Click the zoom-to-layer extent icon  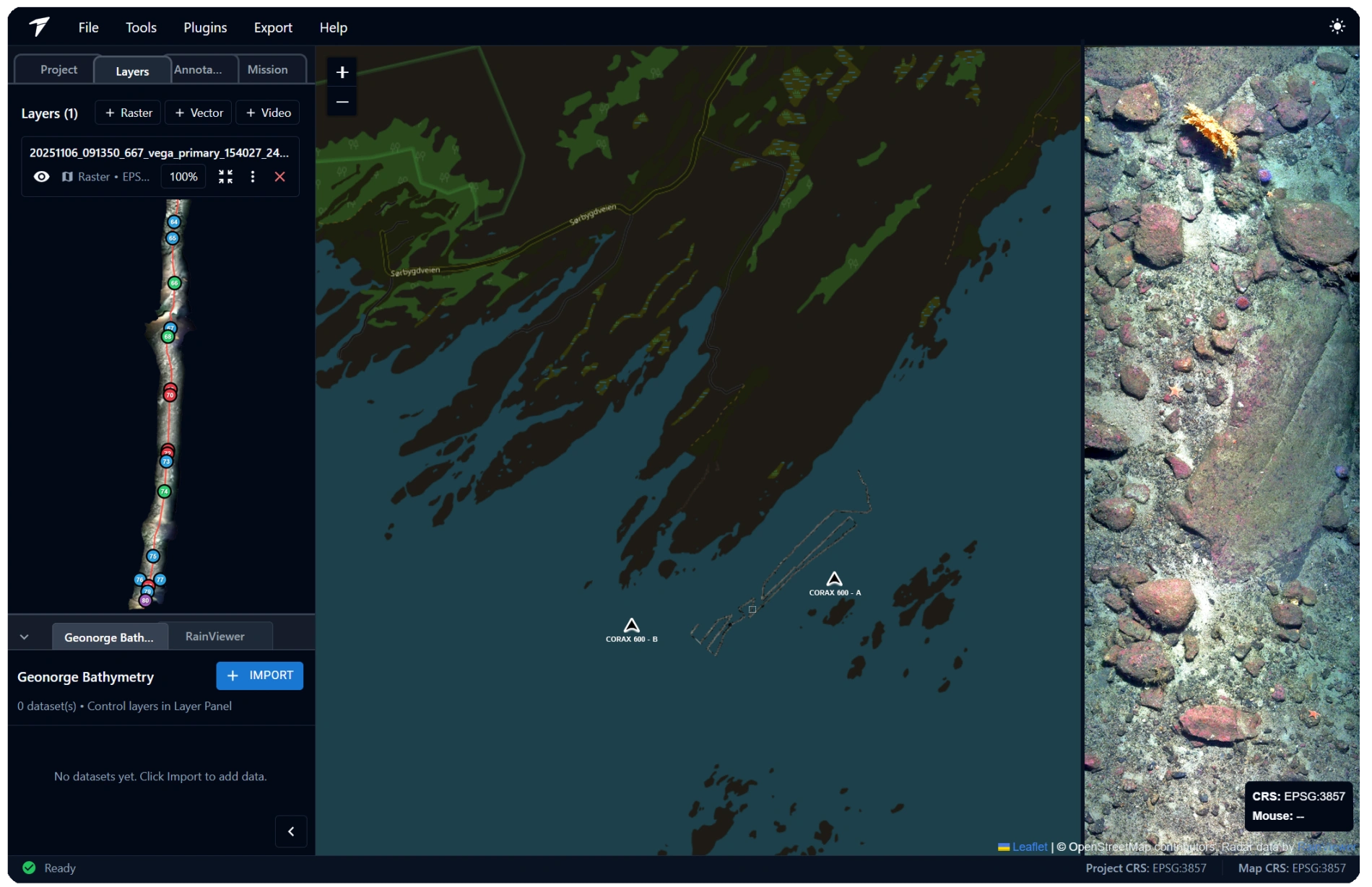tap(226, 177)
